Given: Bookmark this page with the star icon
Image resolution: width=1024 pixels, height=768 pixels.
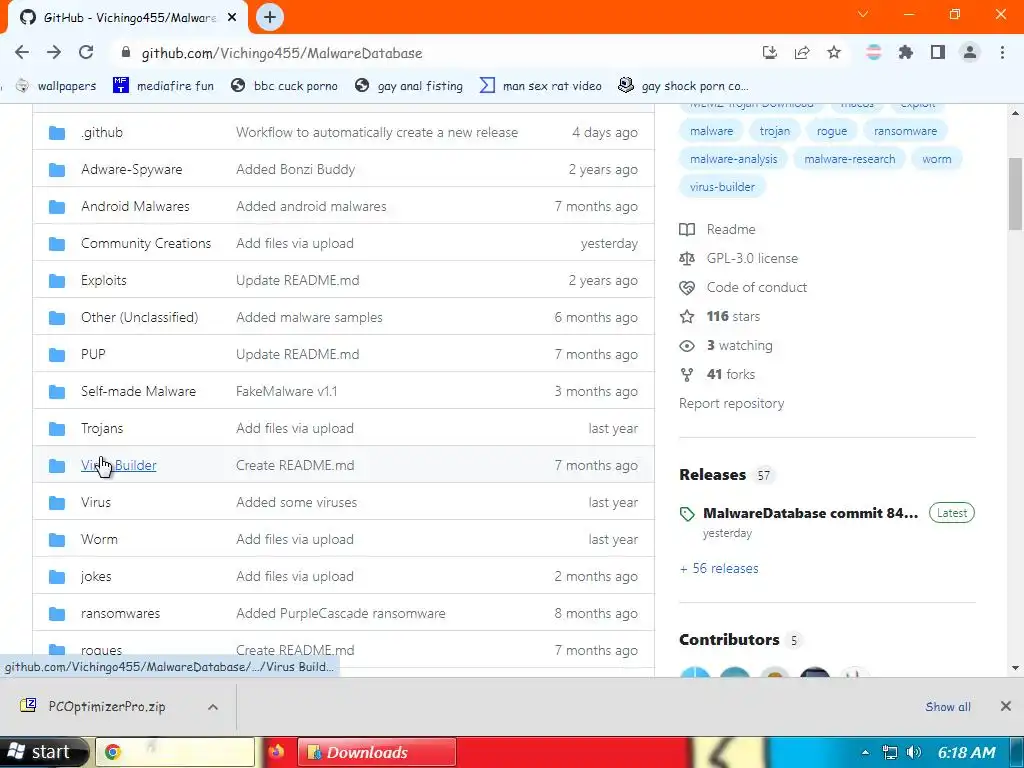Looking at the screenshot, I should [x=834, y=52].
